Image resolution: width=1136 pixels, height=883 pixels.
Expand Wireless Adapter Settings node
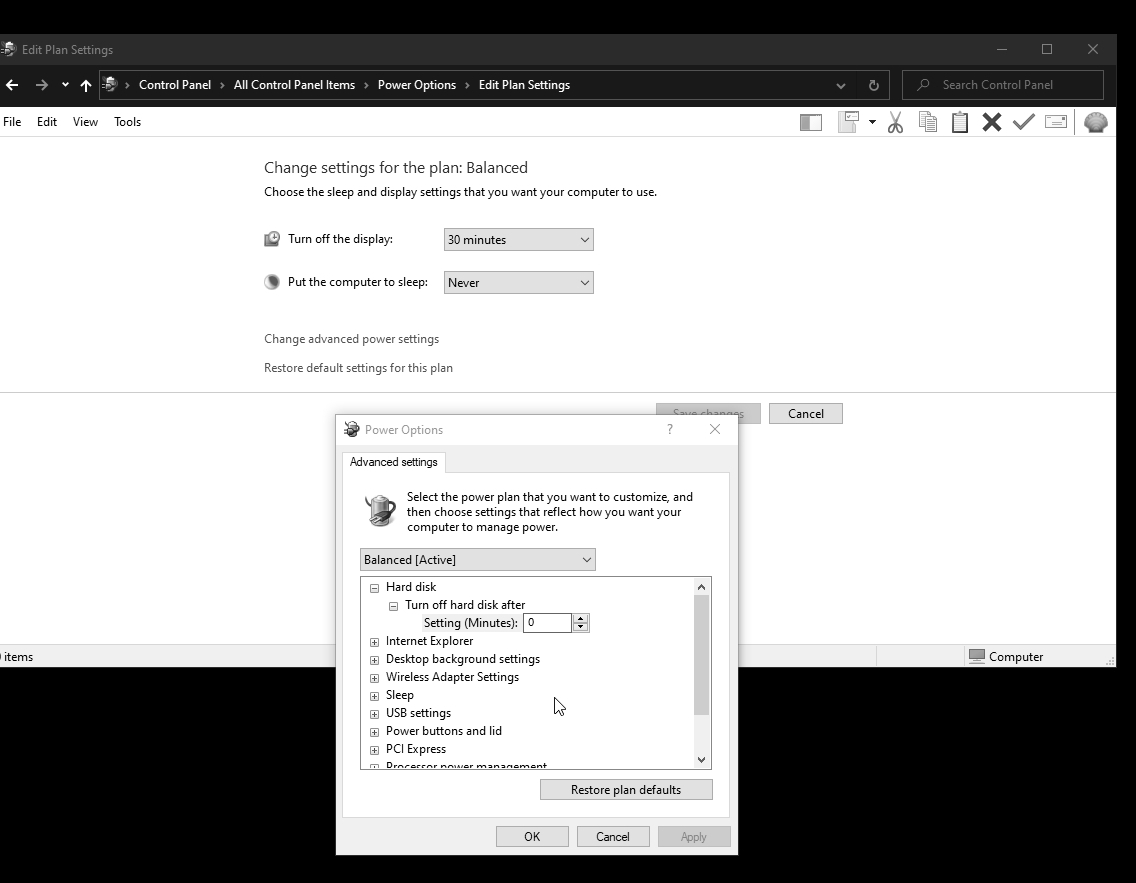(x=375, y=679)
